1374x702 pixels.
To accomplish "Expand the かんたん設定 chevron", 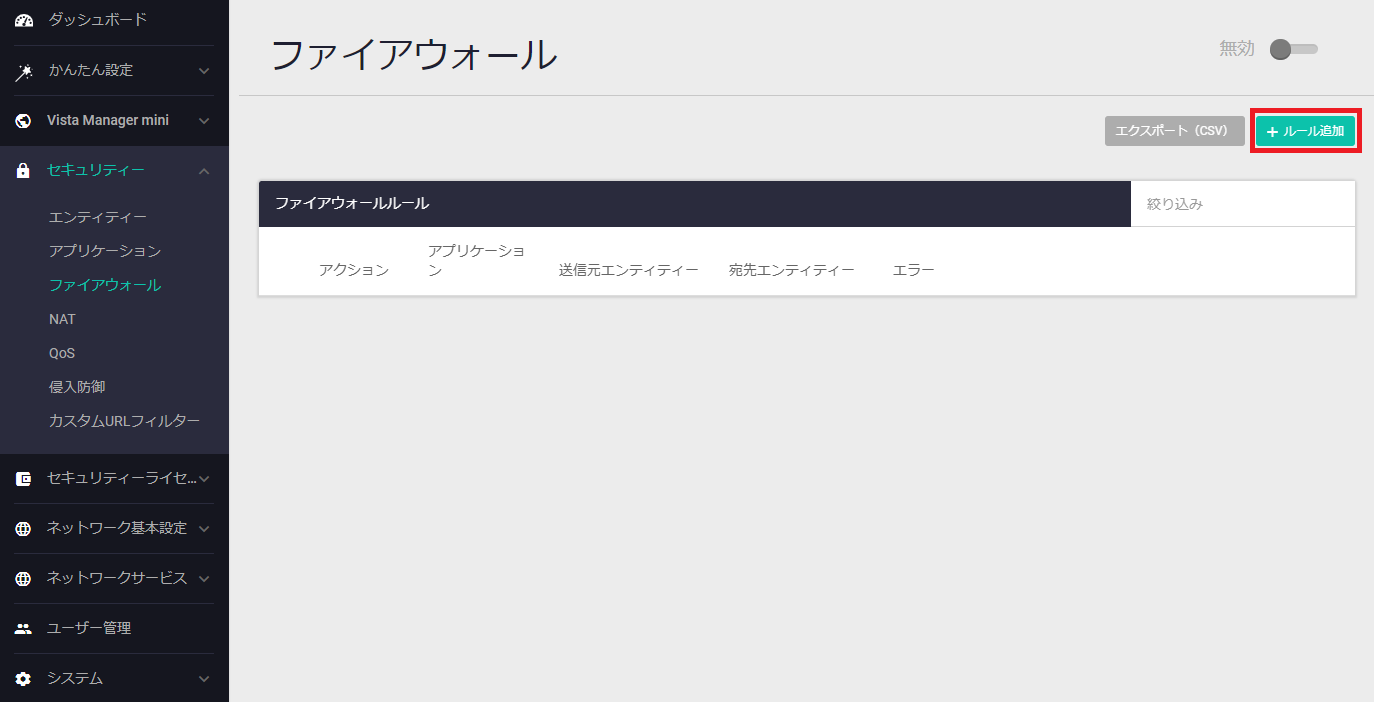I will (x=204, y=71).
